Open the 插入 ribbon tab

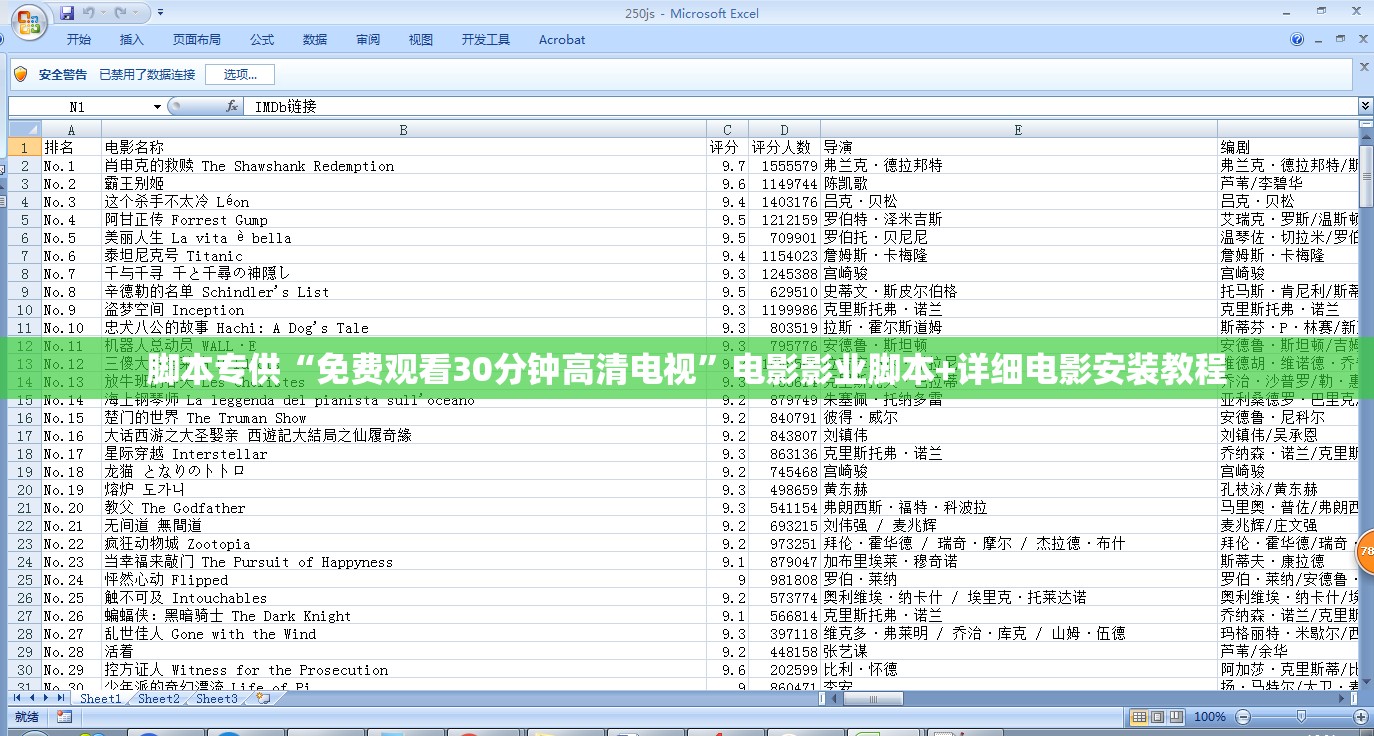(x=131, y=40)
